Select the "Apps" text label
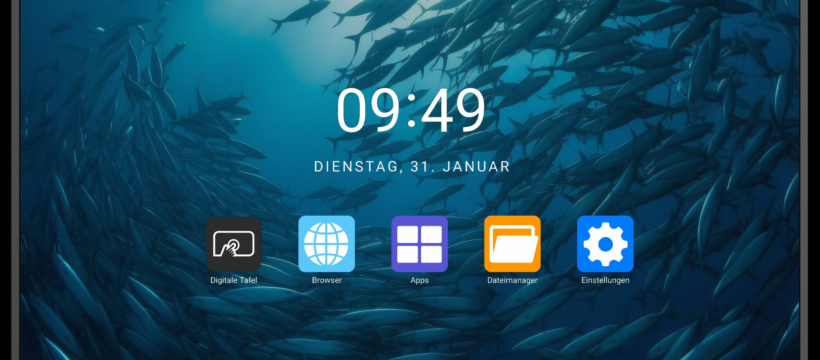The image size is (820, 360). click(419, 280)
